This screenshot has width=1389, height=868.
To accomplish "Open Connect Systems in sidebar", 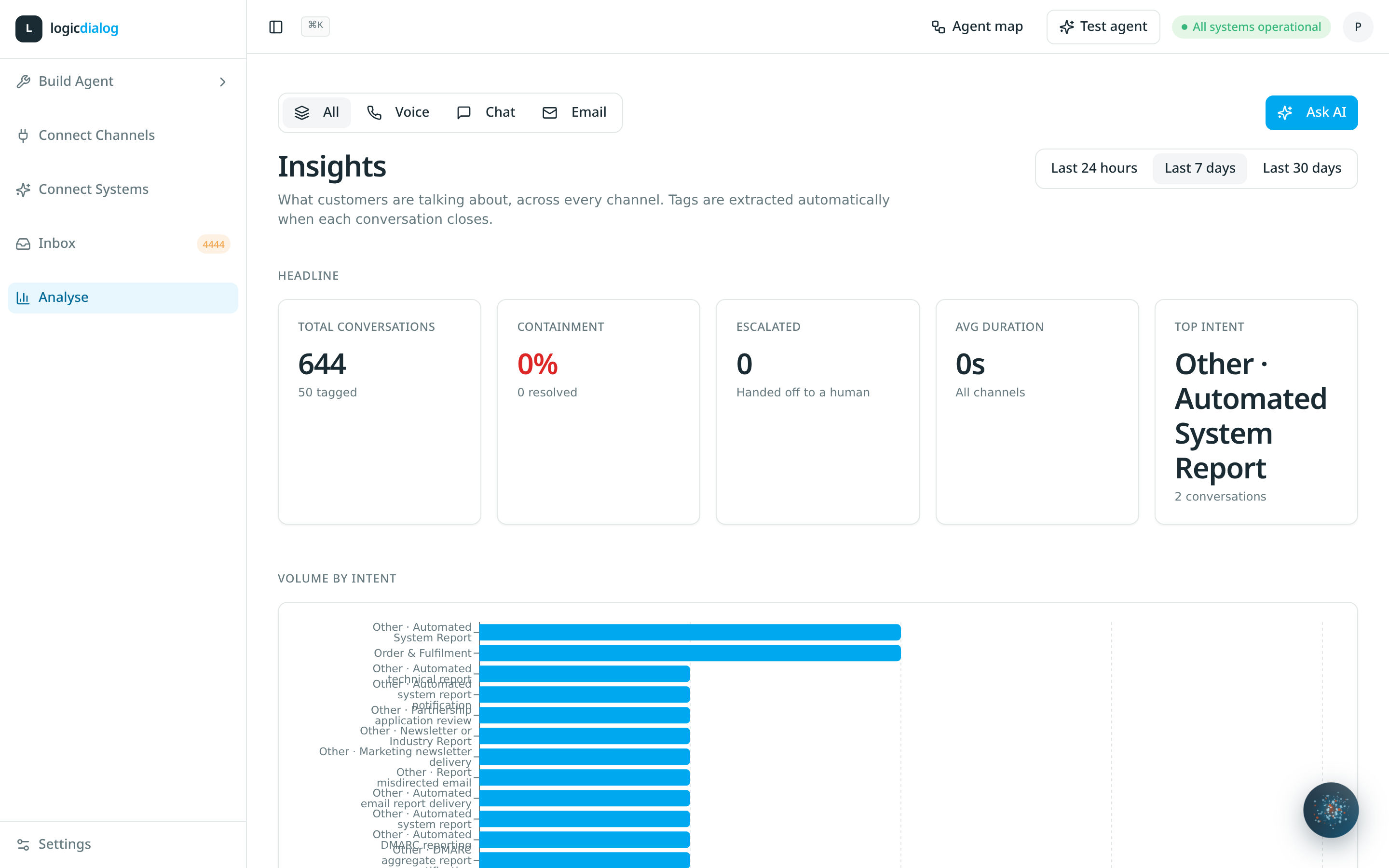I will [123, 190].
